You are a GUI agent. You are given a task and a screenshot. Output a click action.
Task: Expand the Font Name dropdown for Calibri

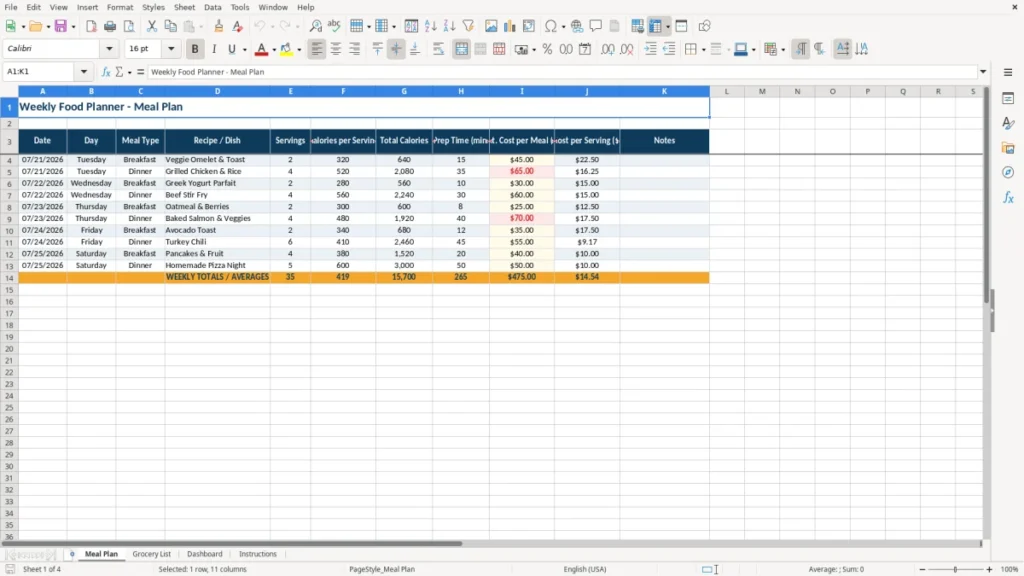[x=109, y=49]
